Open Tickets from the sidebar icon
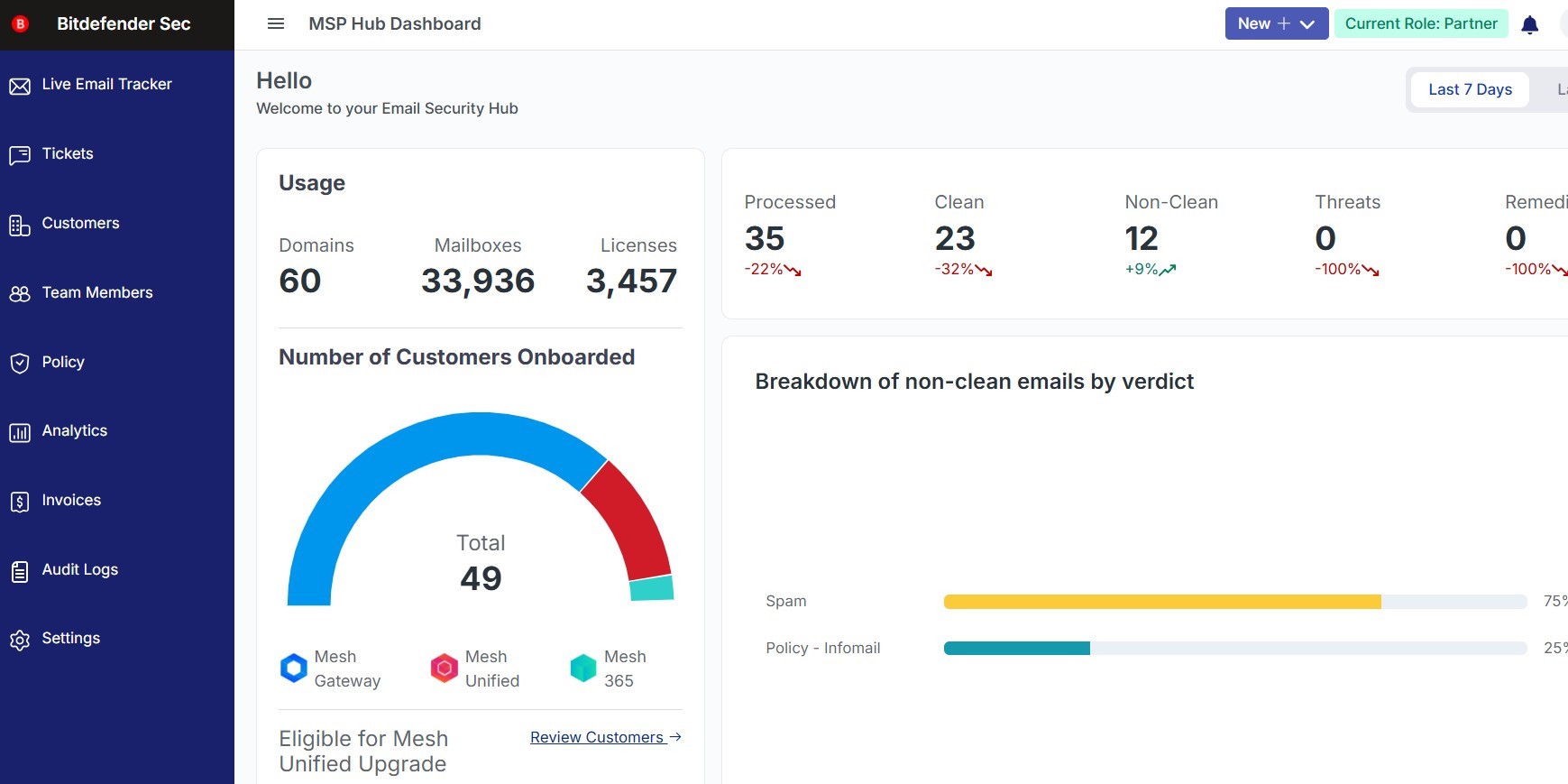 20,155
